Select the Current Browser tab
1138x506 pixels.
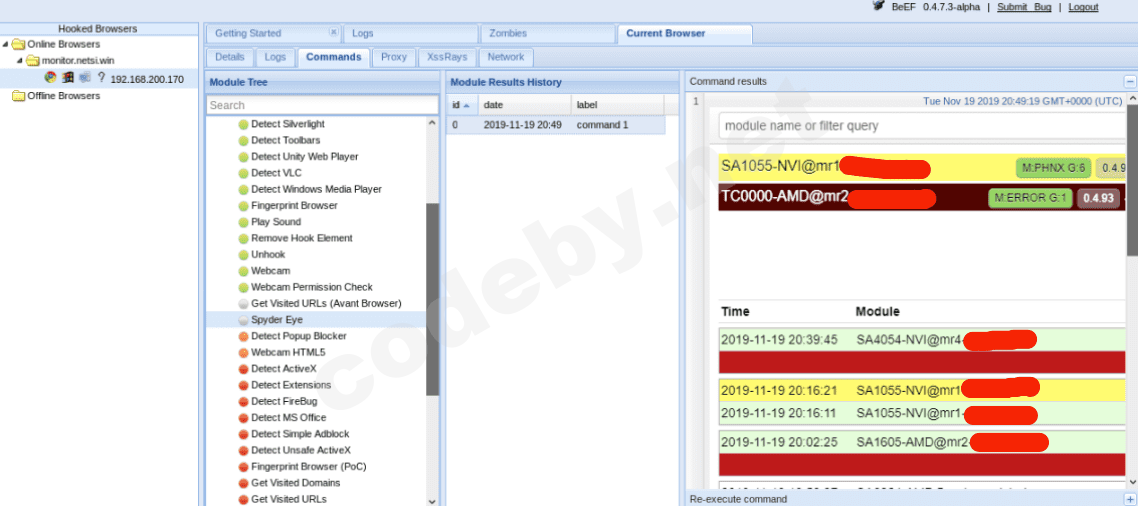pyautogui.click(x=685, y=33)
